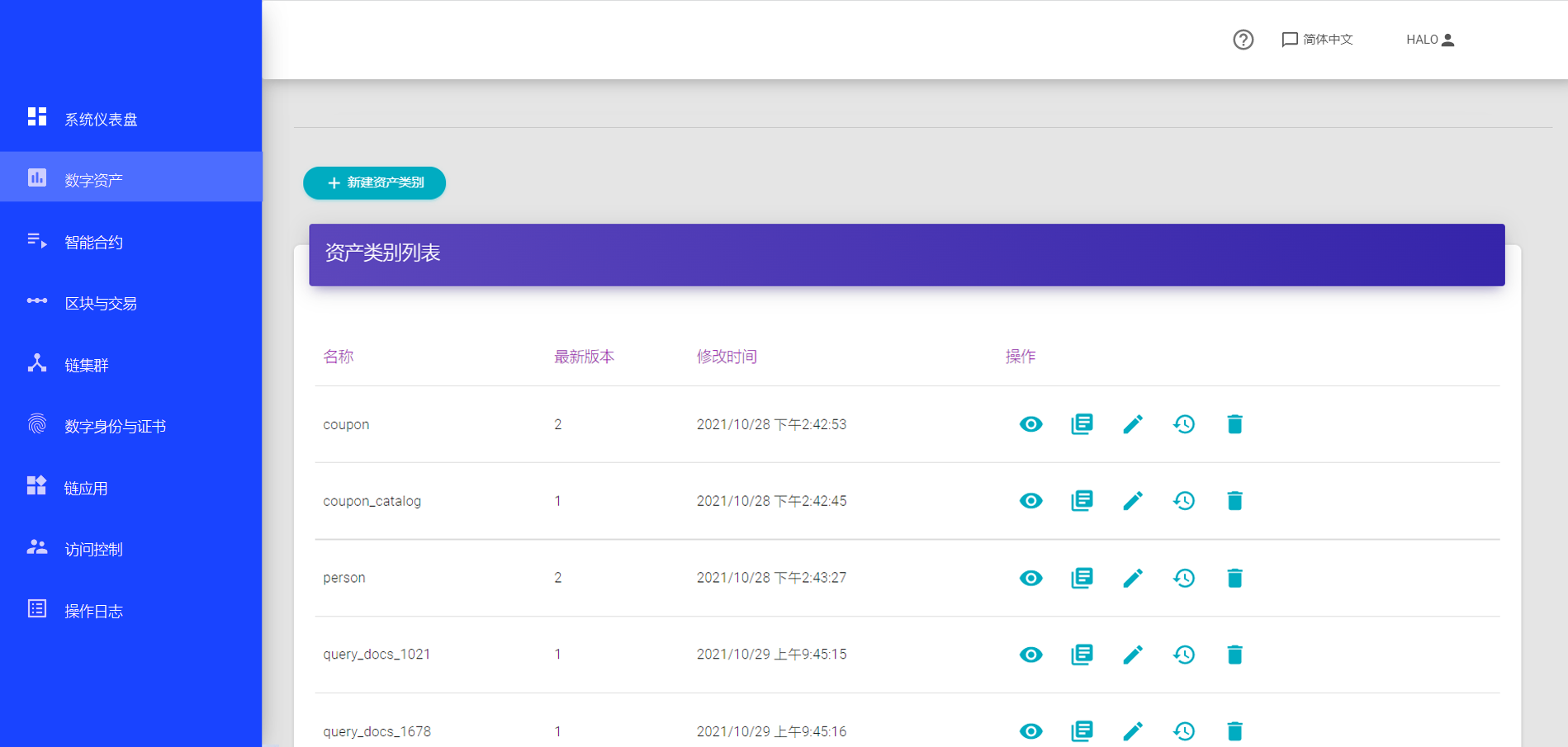Open document list icon for query_docs_1021
The height and width of the screenshot is (747, 1568).
(1082, 655)
